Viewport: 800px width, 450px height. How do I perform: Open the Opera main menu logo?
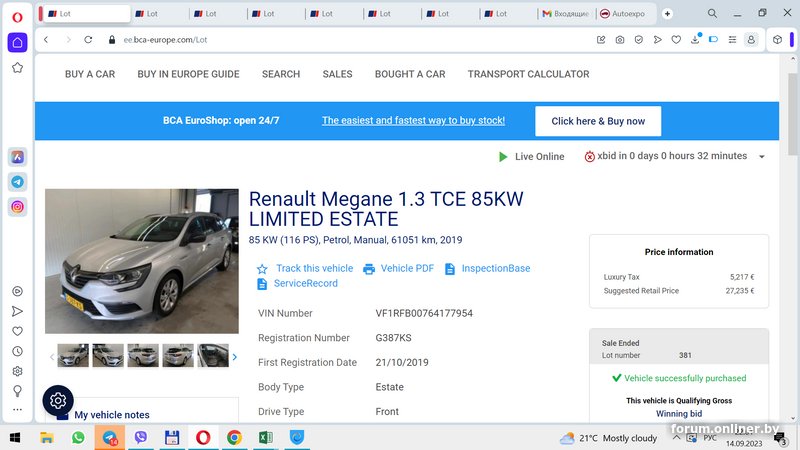[17, 17]
